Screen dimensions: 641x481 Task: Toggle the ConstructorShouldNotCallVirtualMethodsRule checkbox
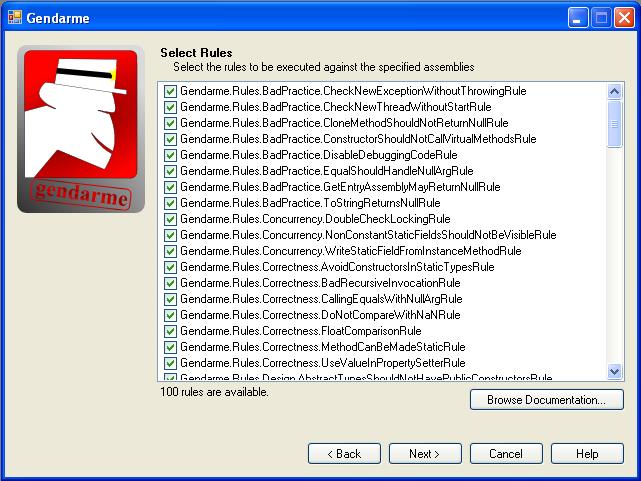pos(170,139)
